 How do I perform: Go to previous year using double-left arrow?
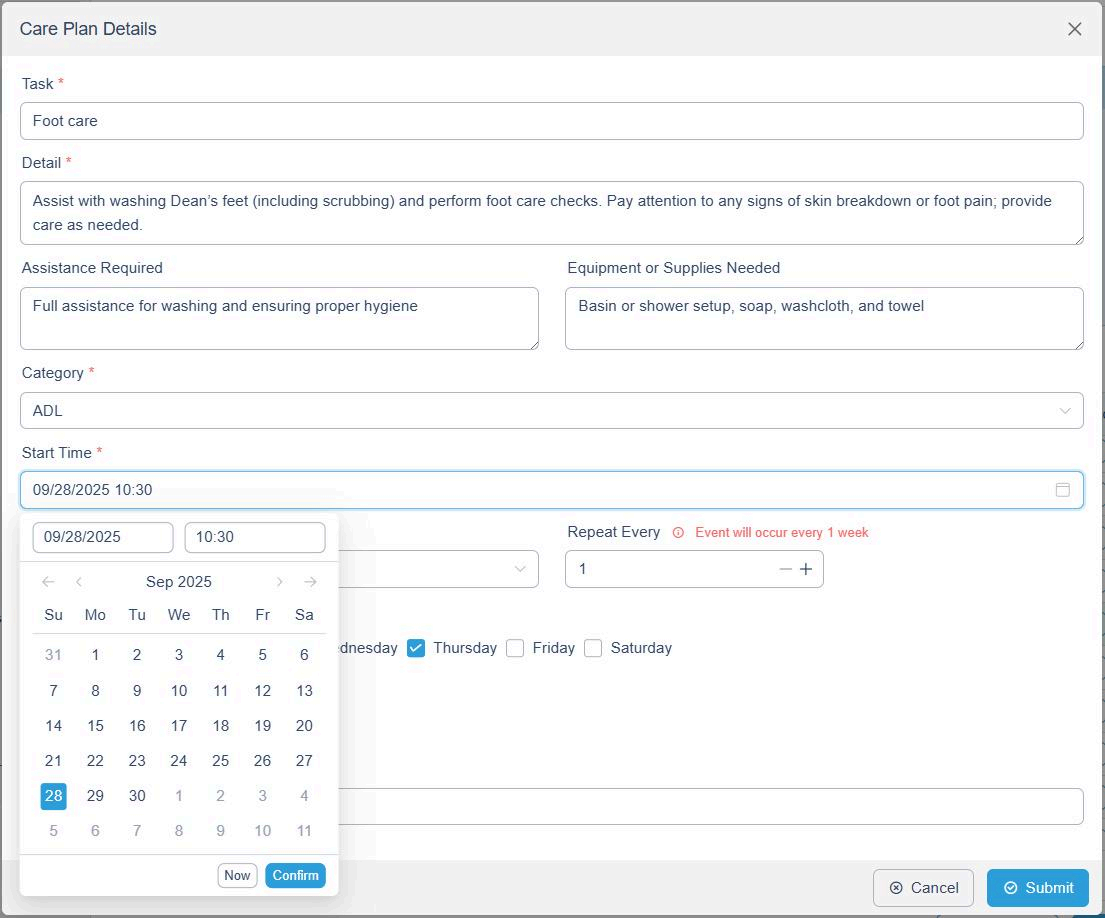click(x=48, y=582)
